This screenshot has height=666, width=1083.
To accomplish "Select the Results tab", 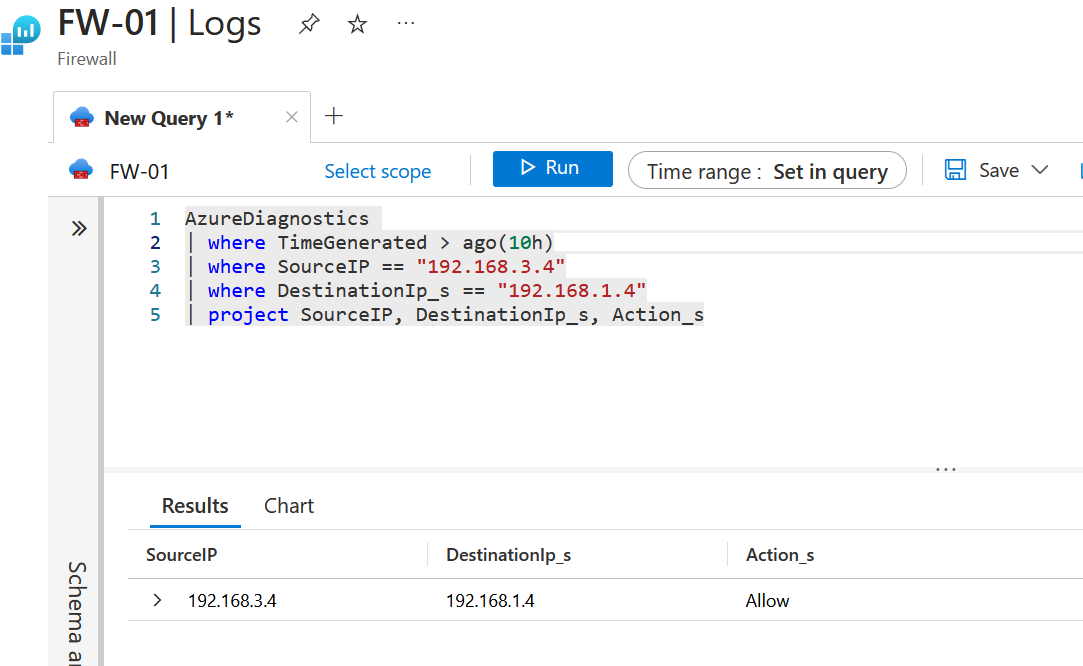I will click(195, 505).
